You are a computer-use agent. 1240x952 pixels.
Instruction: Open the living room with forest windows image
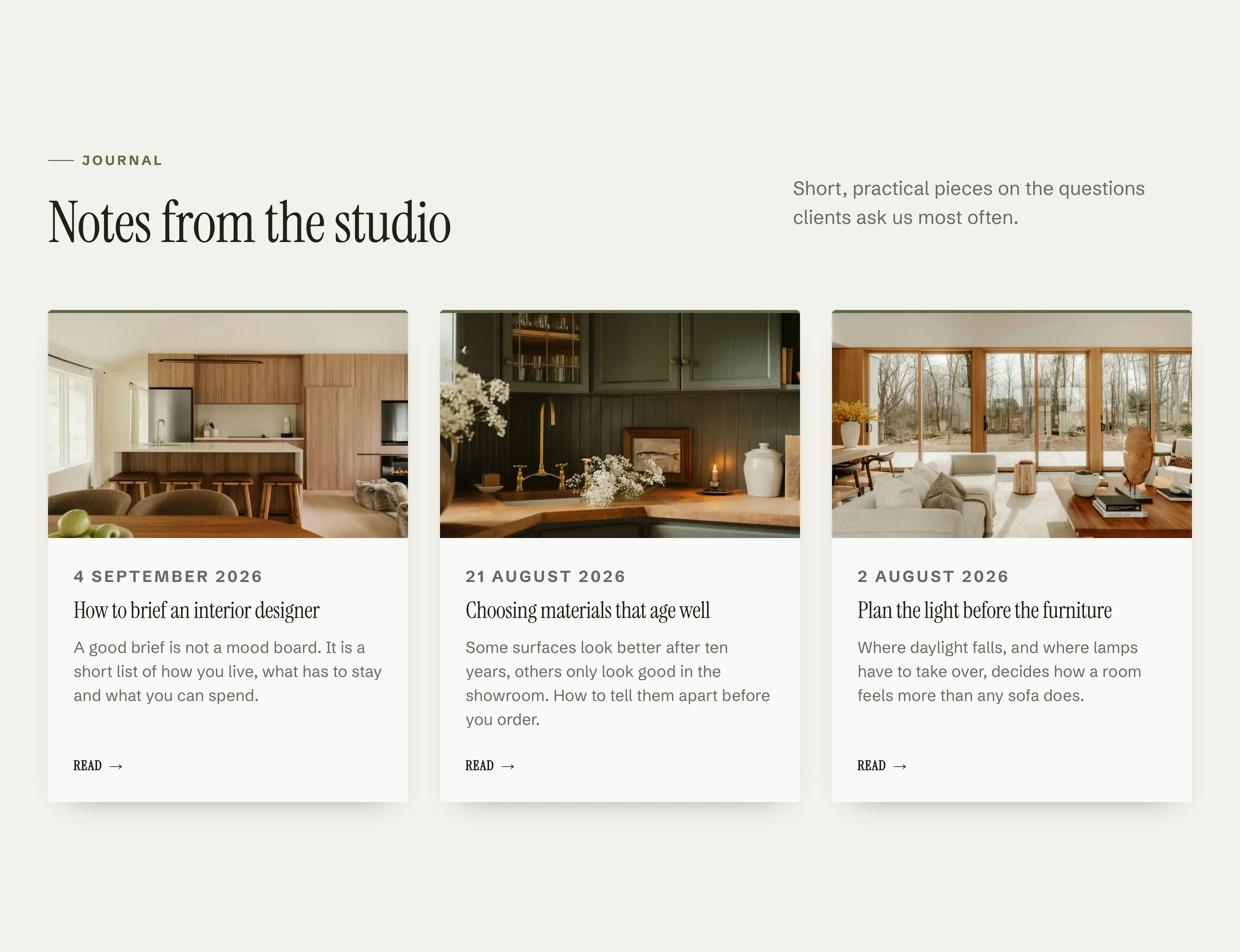pyautogui.click(x=1012, y=425)
